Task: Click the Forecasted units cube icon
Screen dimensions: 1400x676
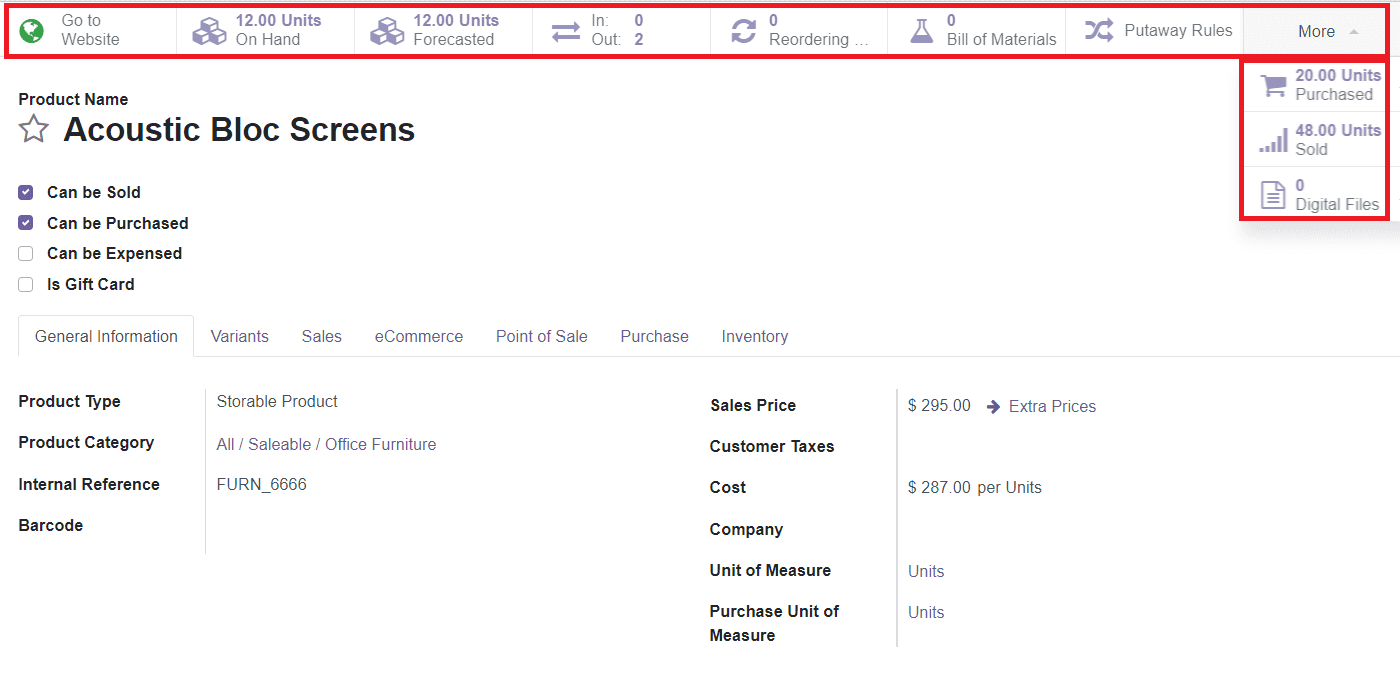Action: coord(387,30)
